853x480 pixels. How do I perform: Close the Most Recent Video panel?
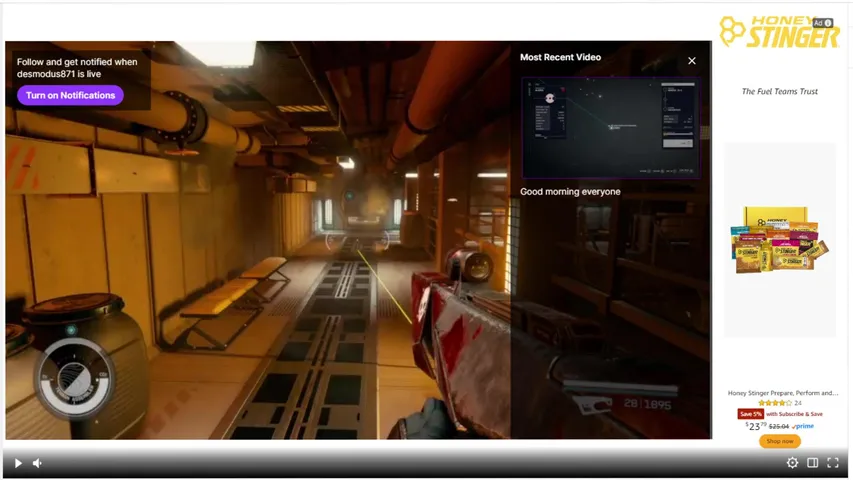691,60
